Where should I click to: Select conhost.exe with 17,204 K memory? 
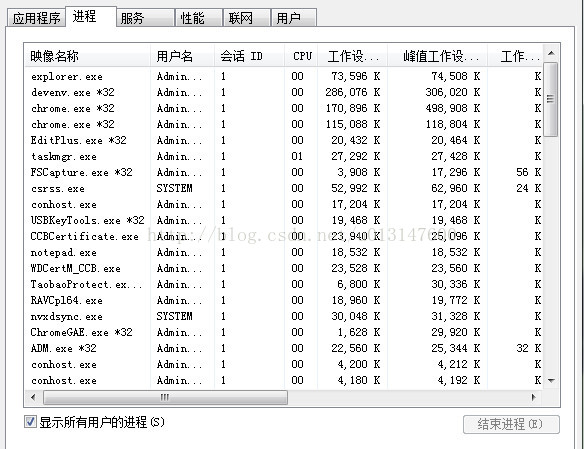[x=284, y=204]
